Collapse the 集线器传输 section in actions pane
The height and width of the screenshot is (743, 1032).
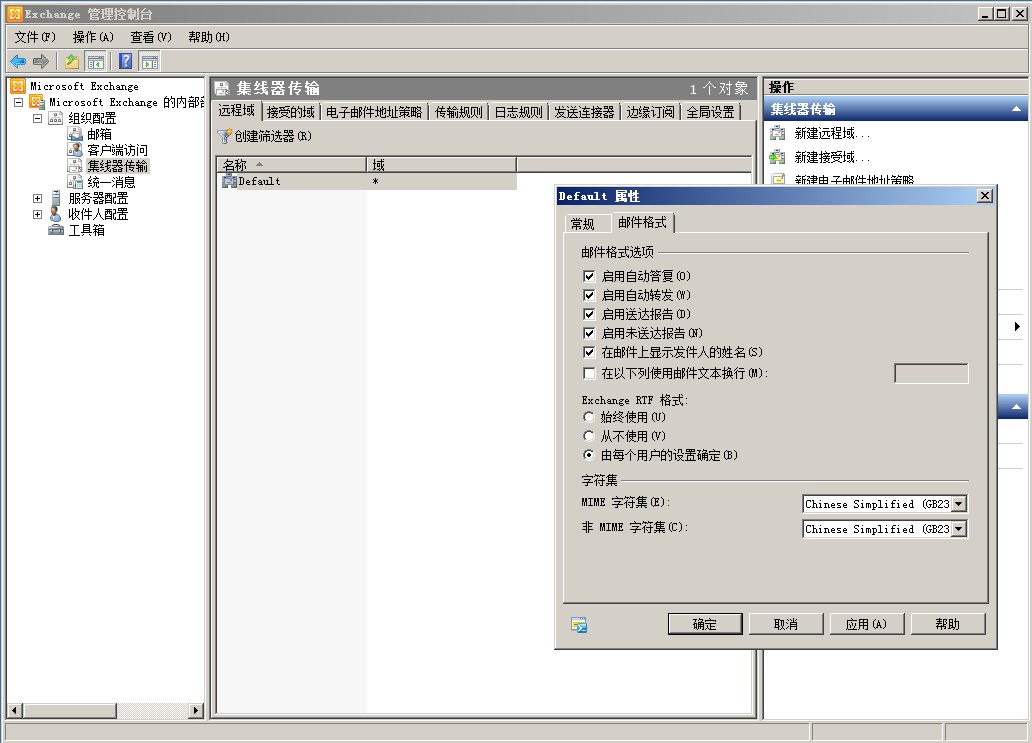(1016, 109)
